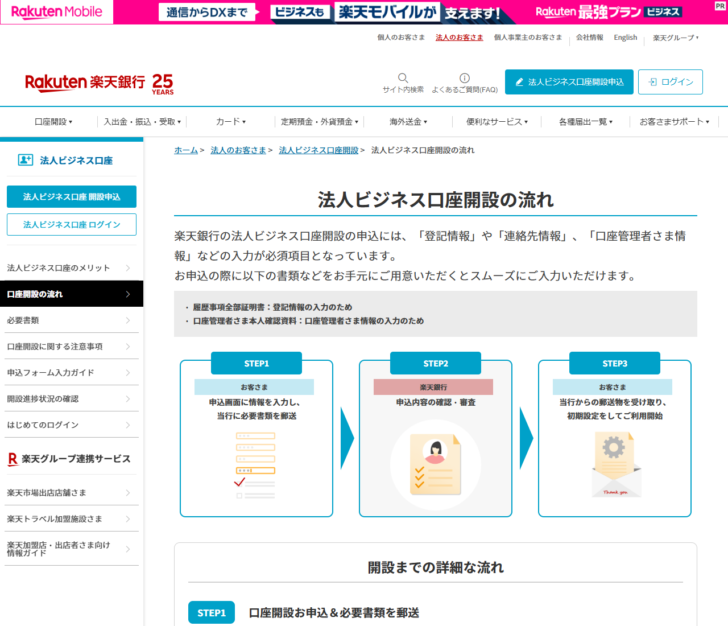Expand the 海外送金 navigation menu
The width and height of the screenshot is (728, 626).
[408, 122]
